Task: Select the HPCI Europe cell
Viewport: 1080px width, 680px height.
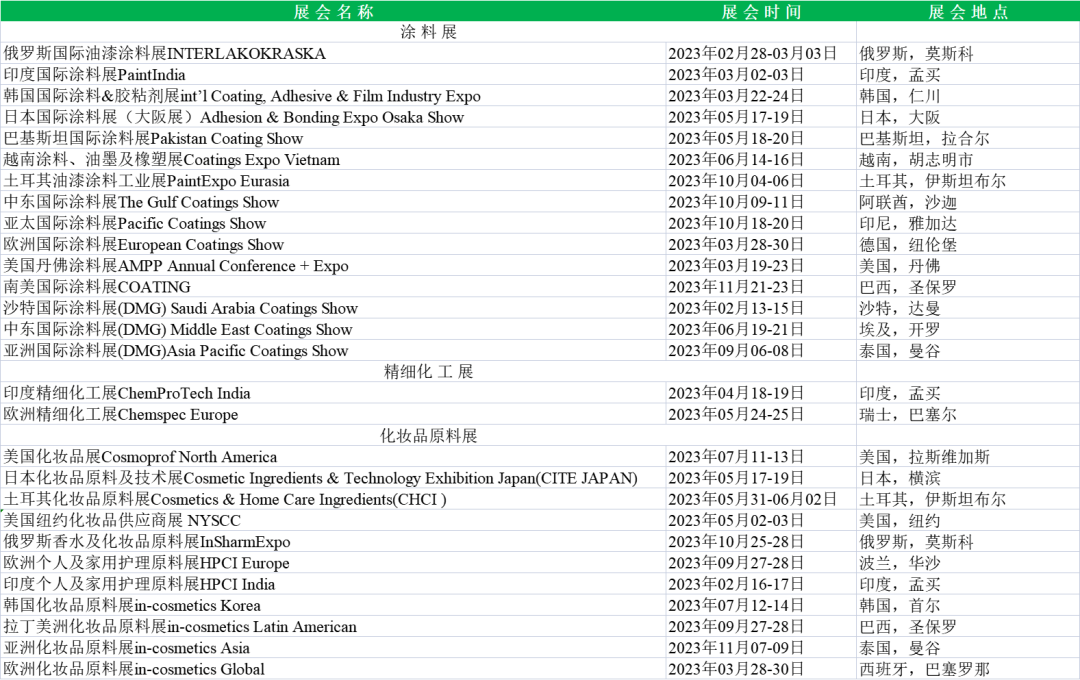Action: coord(333,563)
